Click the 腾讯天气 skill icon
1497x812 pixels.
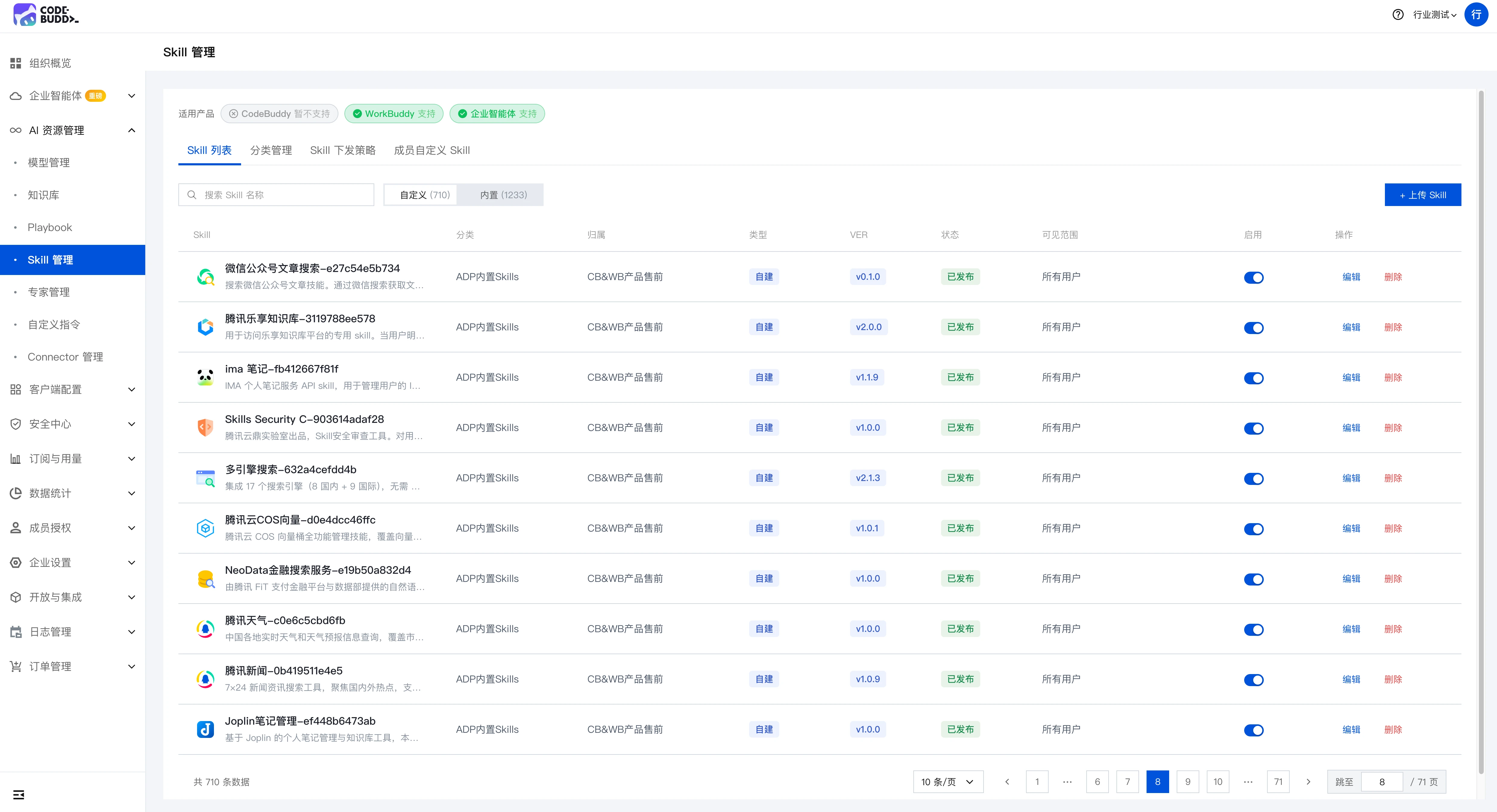pyautogui.click(x=205, y=629)
